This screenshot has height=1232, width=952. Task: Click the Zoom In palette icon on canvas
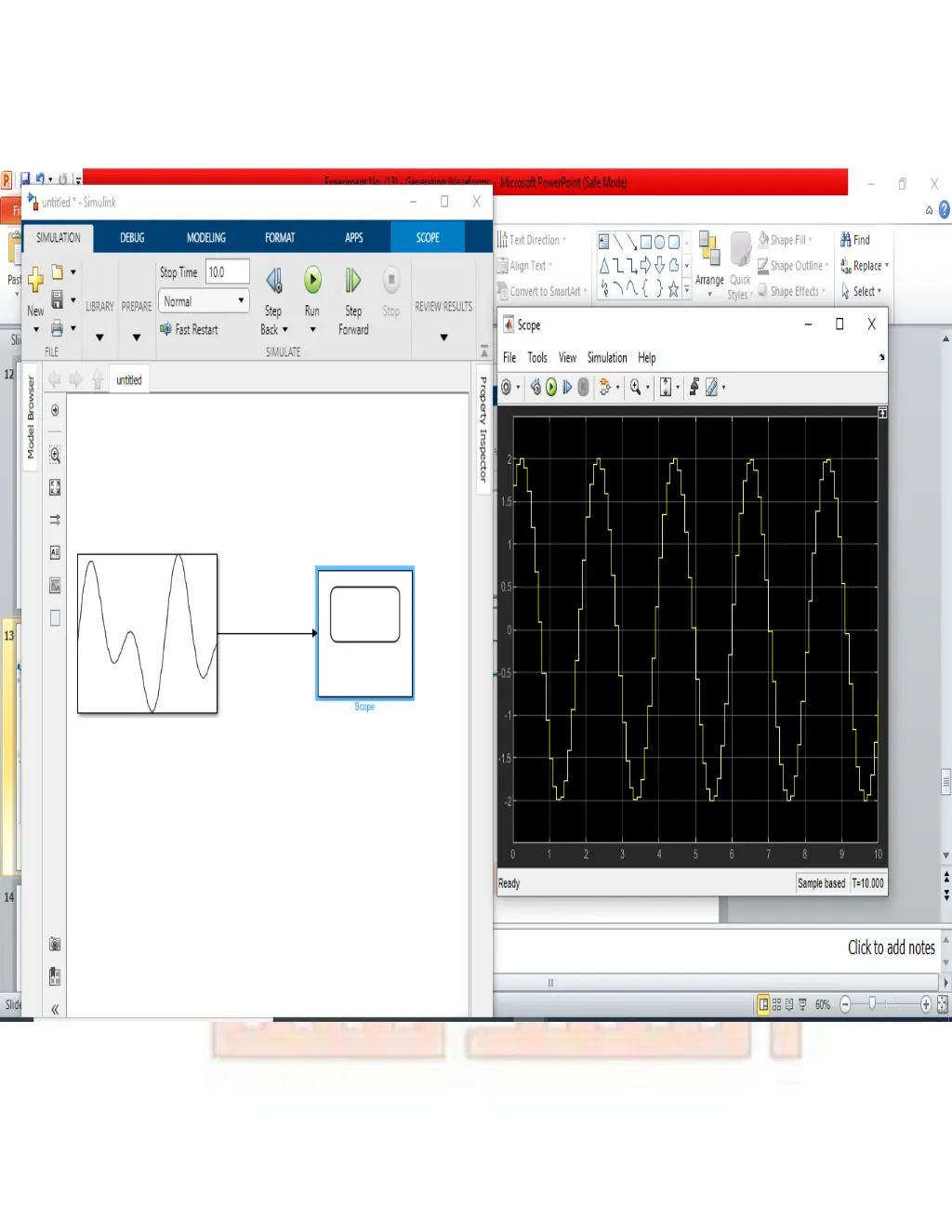click(55, 455)
